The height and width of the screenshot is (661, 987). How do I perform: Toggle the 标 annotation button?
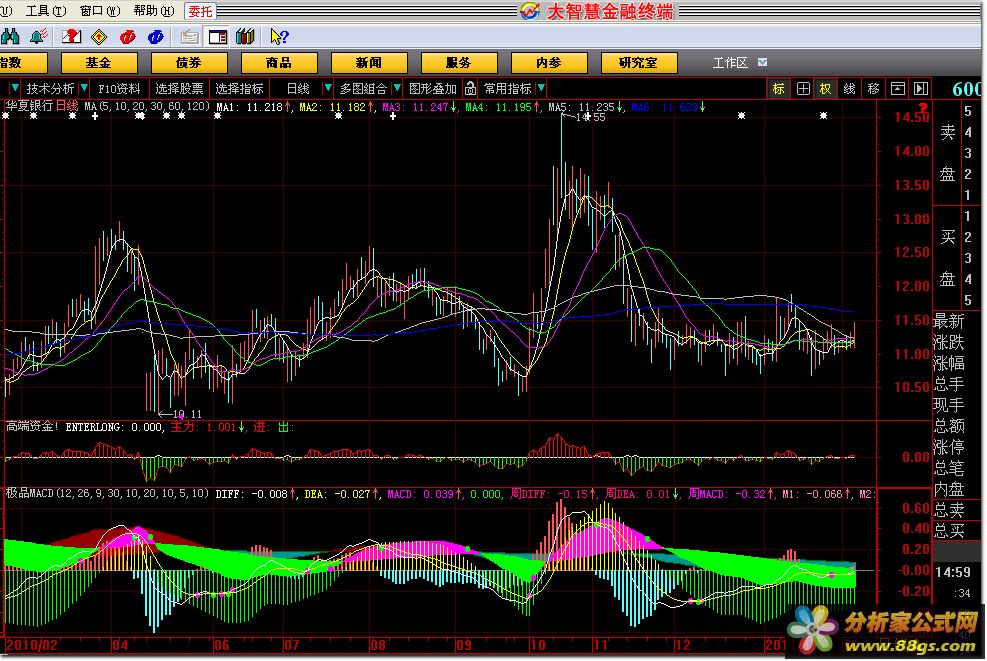(x=779, y=89)
